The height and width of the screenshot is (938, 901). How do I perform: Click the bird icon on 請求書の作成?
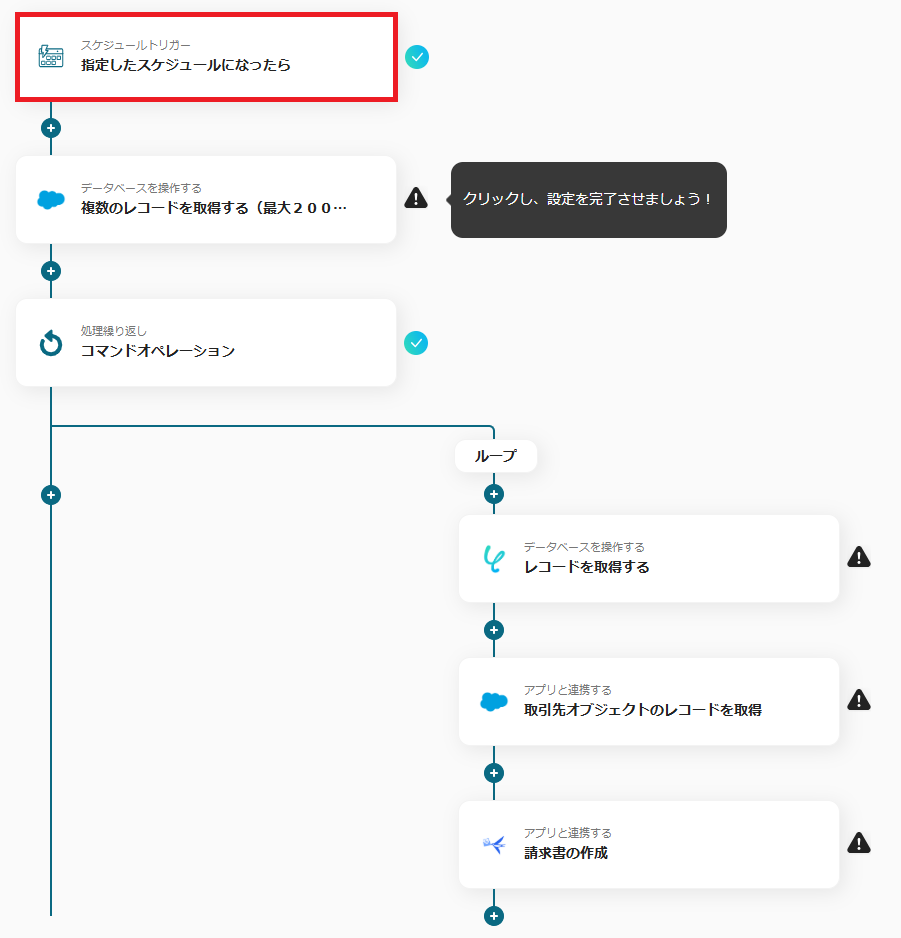pos(494,845)
